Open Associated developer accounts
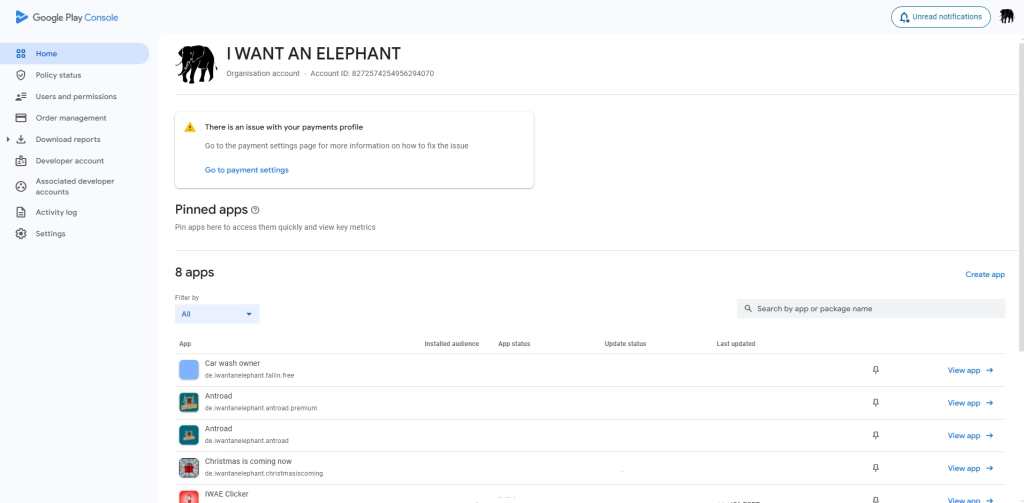The width and height of the screenshot is (1024, 503). point(74,187)
